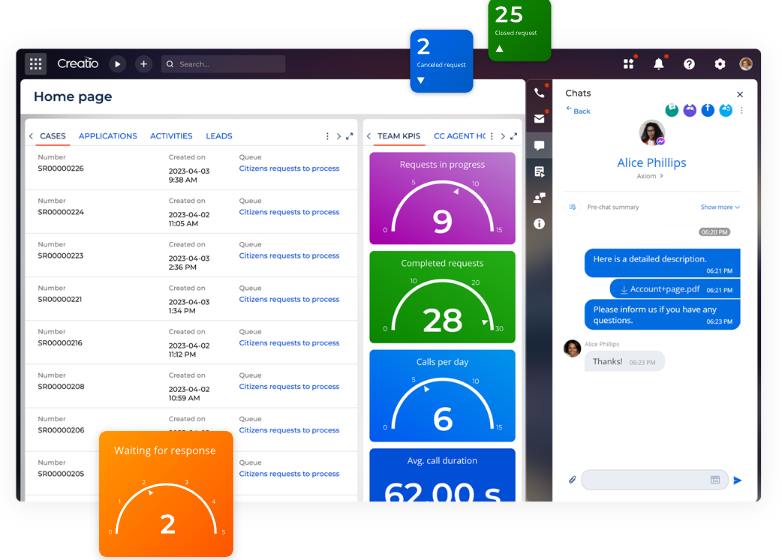Expand cases widget to full screen

point(350,136)
